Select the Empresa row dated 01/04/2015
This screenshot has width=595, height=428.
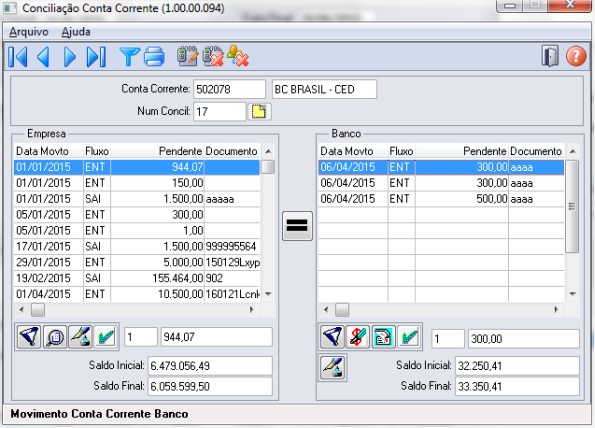coord(137,294)
